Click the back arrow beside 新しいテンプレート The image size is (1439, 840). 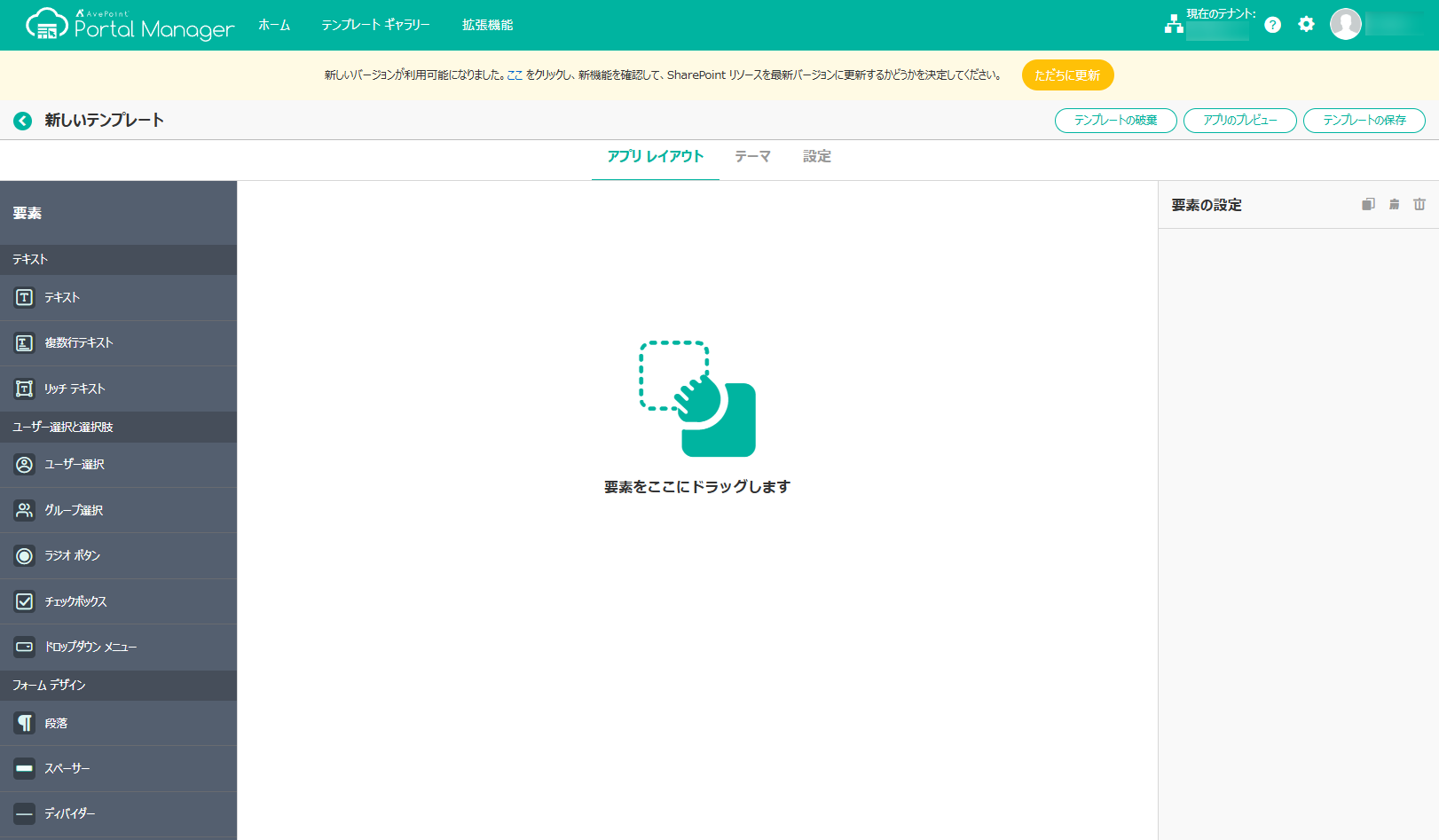[23, 121]
